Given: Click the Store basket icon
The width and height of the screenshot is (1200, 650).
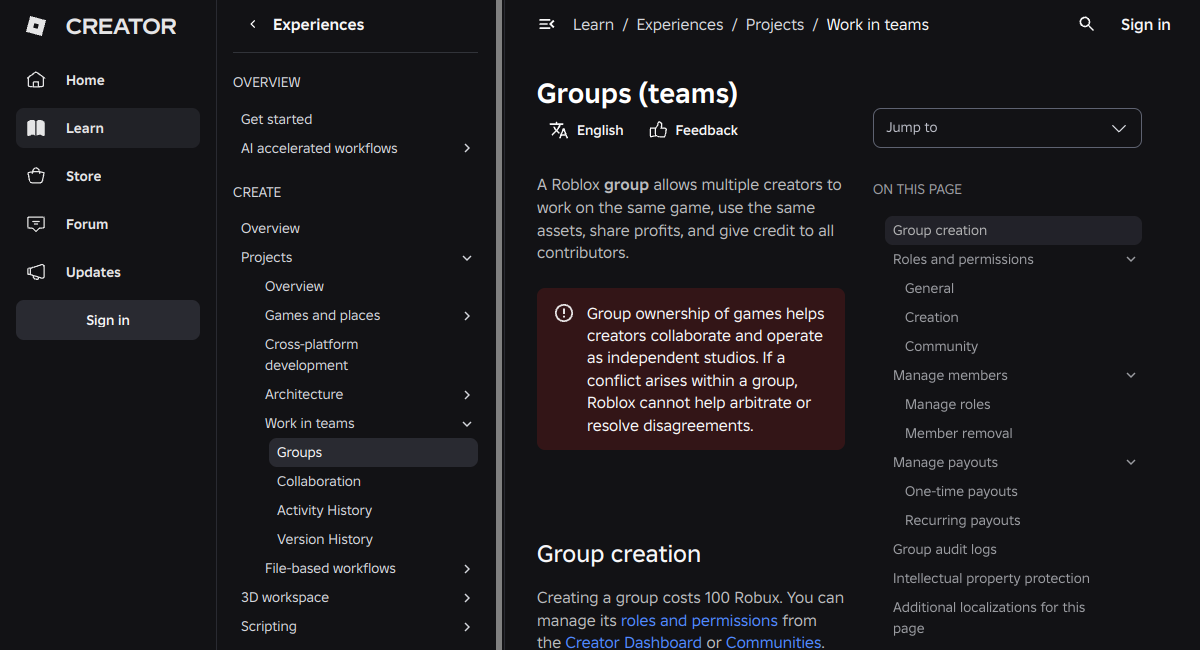Looking at the screenshot, I should point(36,176).
